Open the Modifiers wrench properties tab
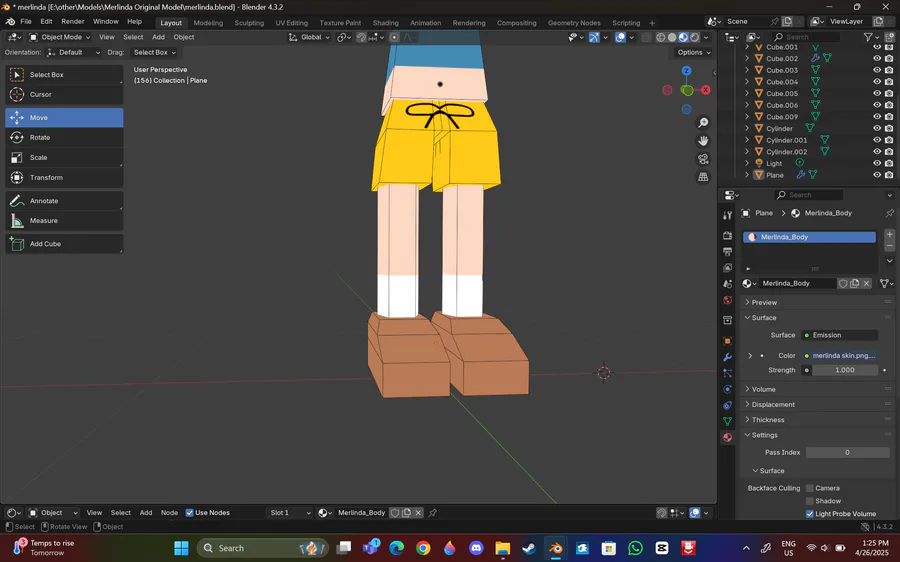 (x=728, y=357)
